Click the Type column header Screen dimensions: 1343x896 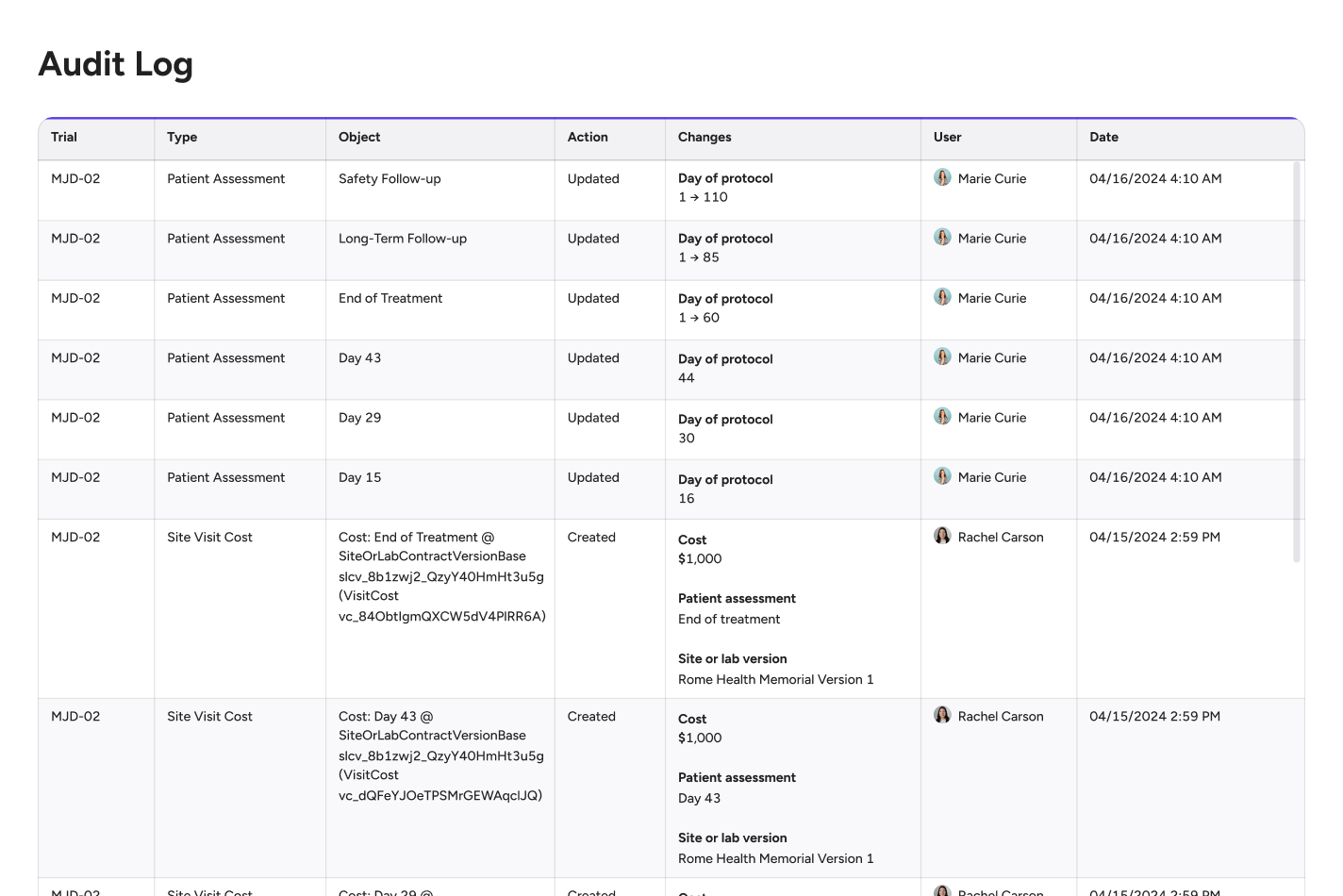pyautogui.click(x=182, y=138)
